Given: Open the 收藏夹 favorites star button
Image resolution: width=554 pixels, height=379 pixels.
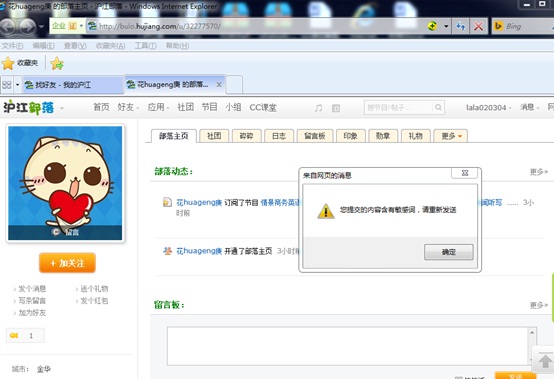Looking at the screenshot, I should [x=20, y=63].
